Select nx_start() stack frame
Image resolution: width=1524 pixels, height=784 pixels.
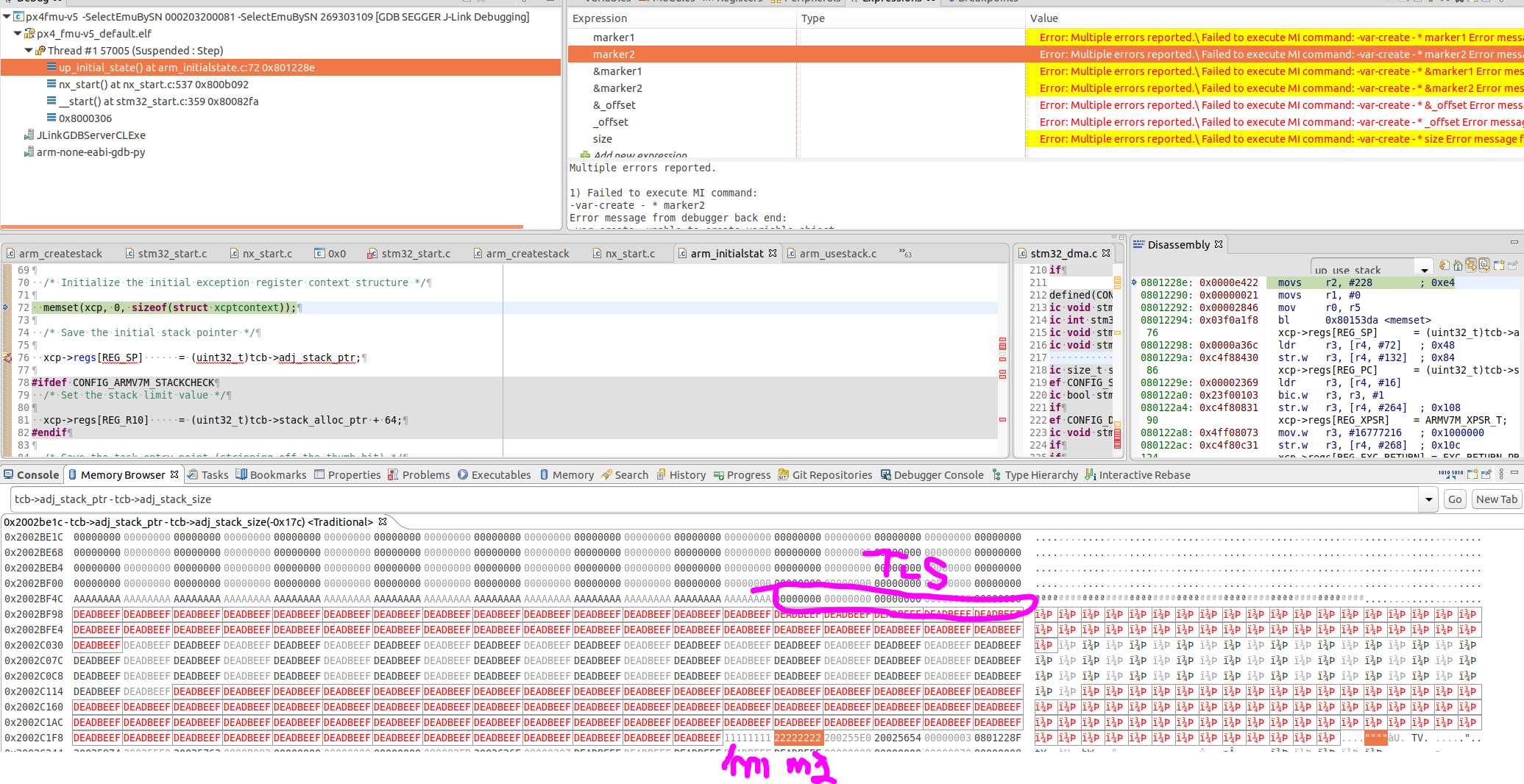154,85
